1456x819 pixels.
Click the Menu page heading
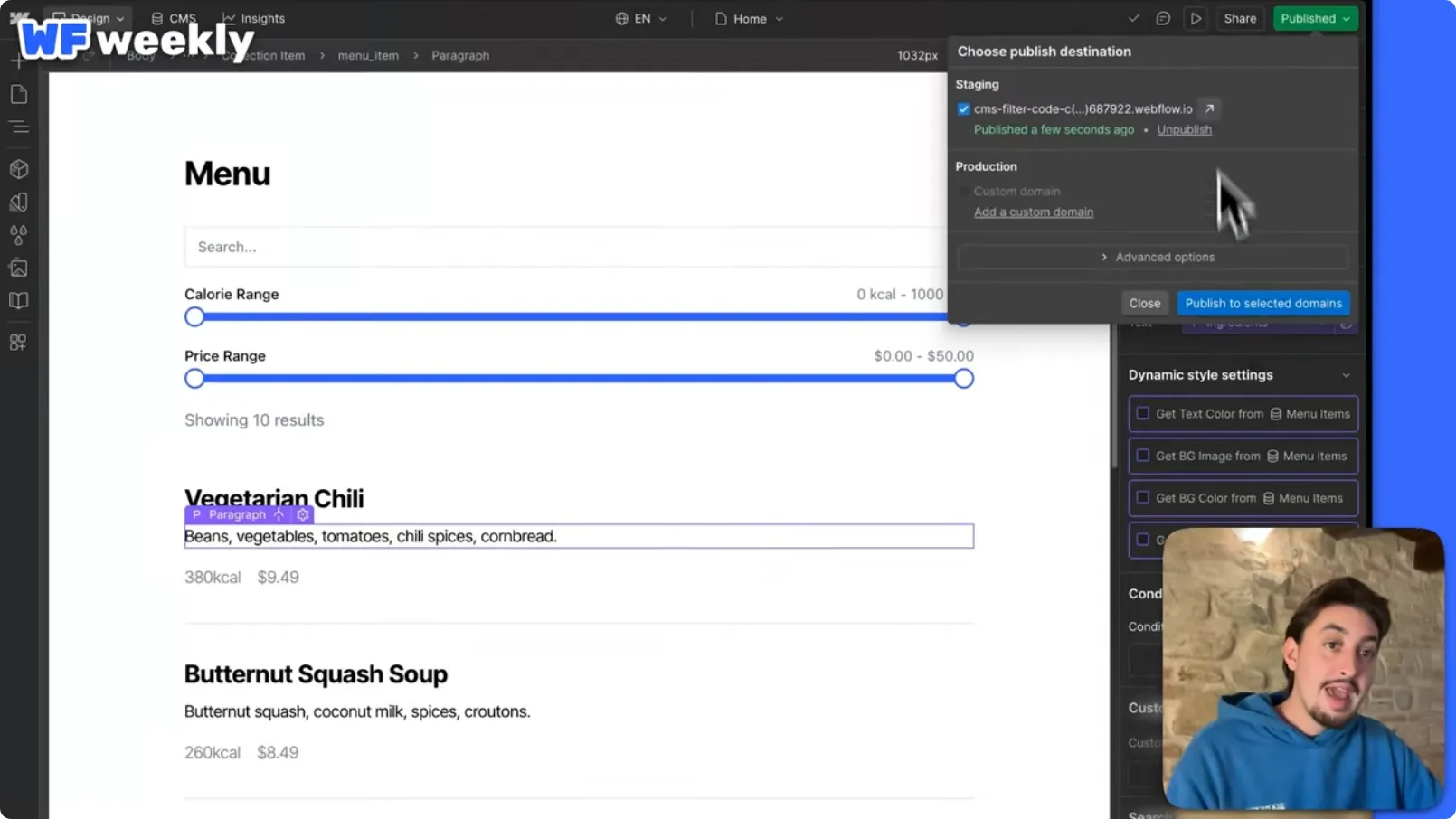pyautogui.click(x=227, y=174)
